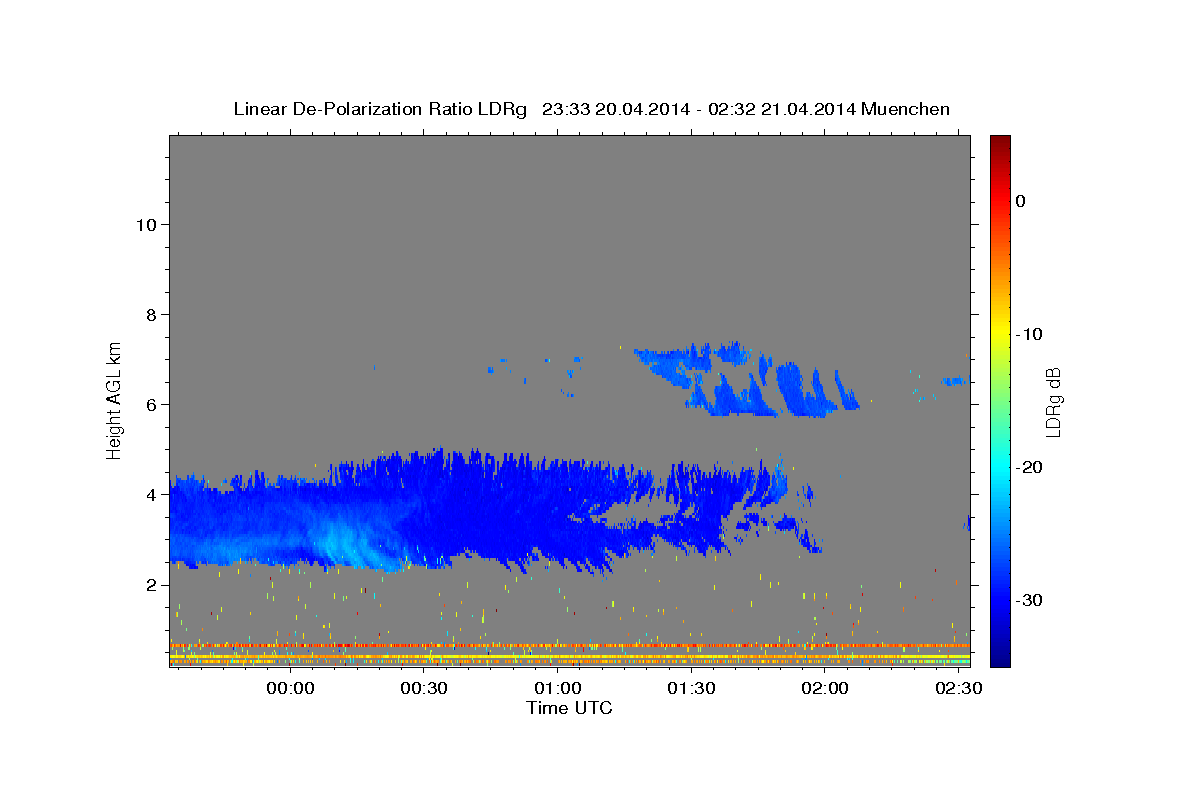The image size is (1200, 800).
Task: Click the colorbar tick label '-10'
Action: pyautogui.click(x=1030, y=334)
